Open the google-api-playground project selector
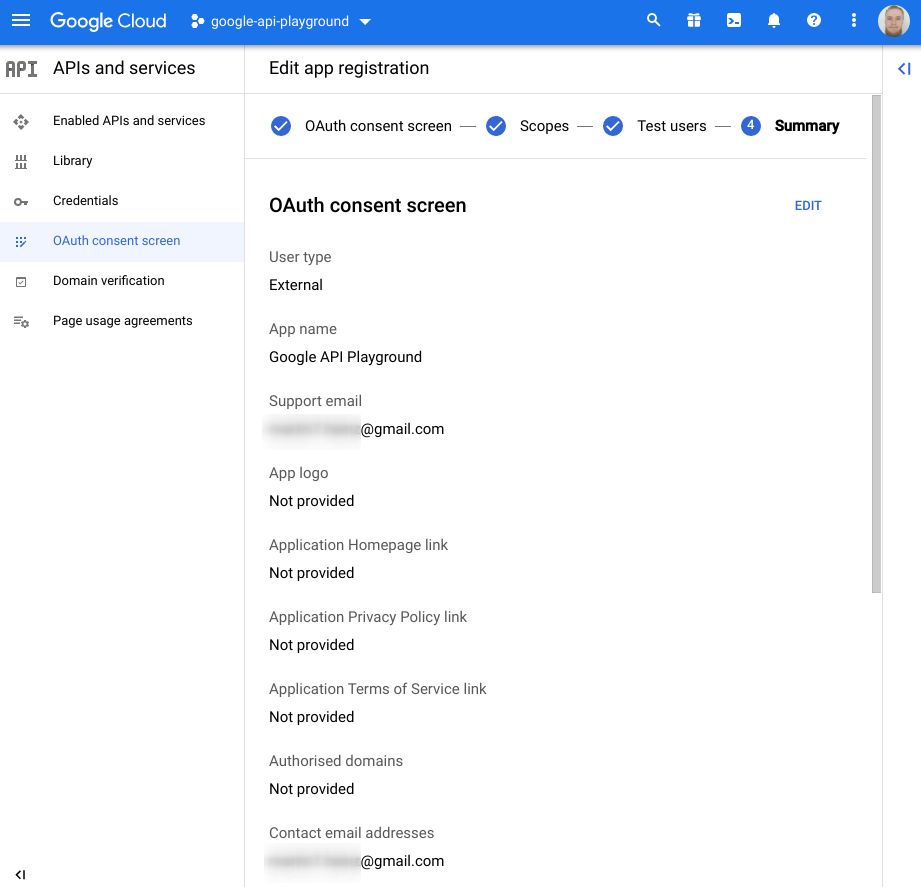 pyautogui.click(x=280, y=20)
